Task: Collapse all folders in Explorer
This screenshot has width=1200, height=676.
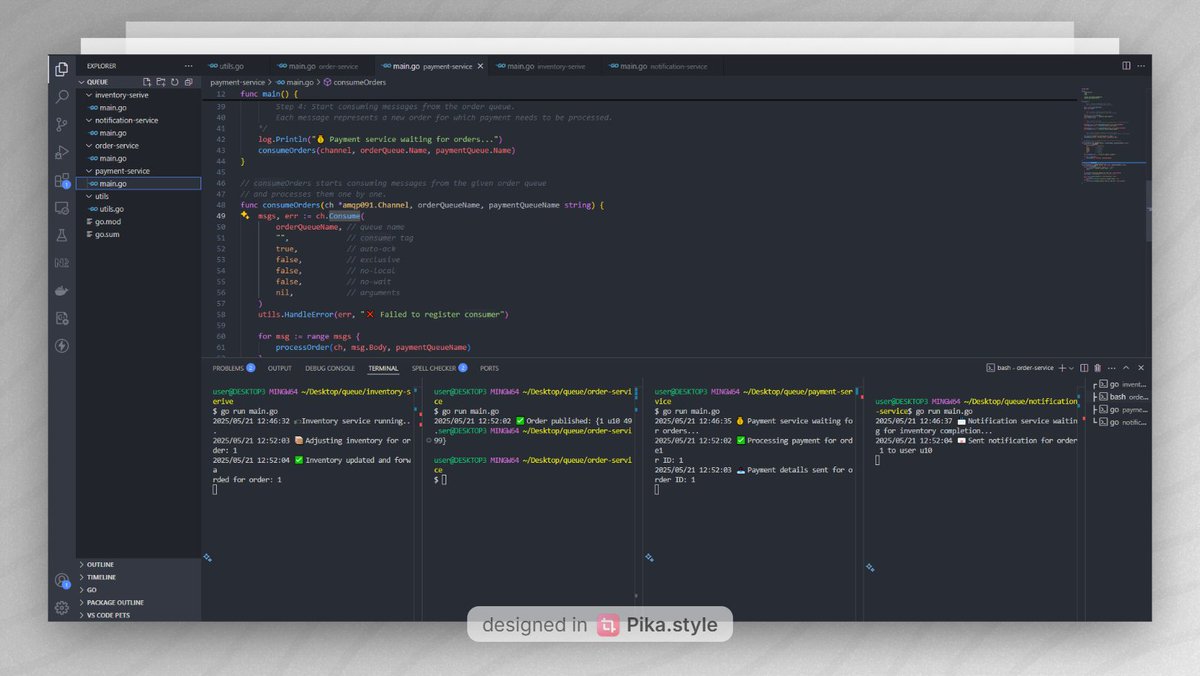Action: pos(188,82)
